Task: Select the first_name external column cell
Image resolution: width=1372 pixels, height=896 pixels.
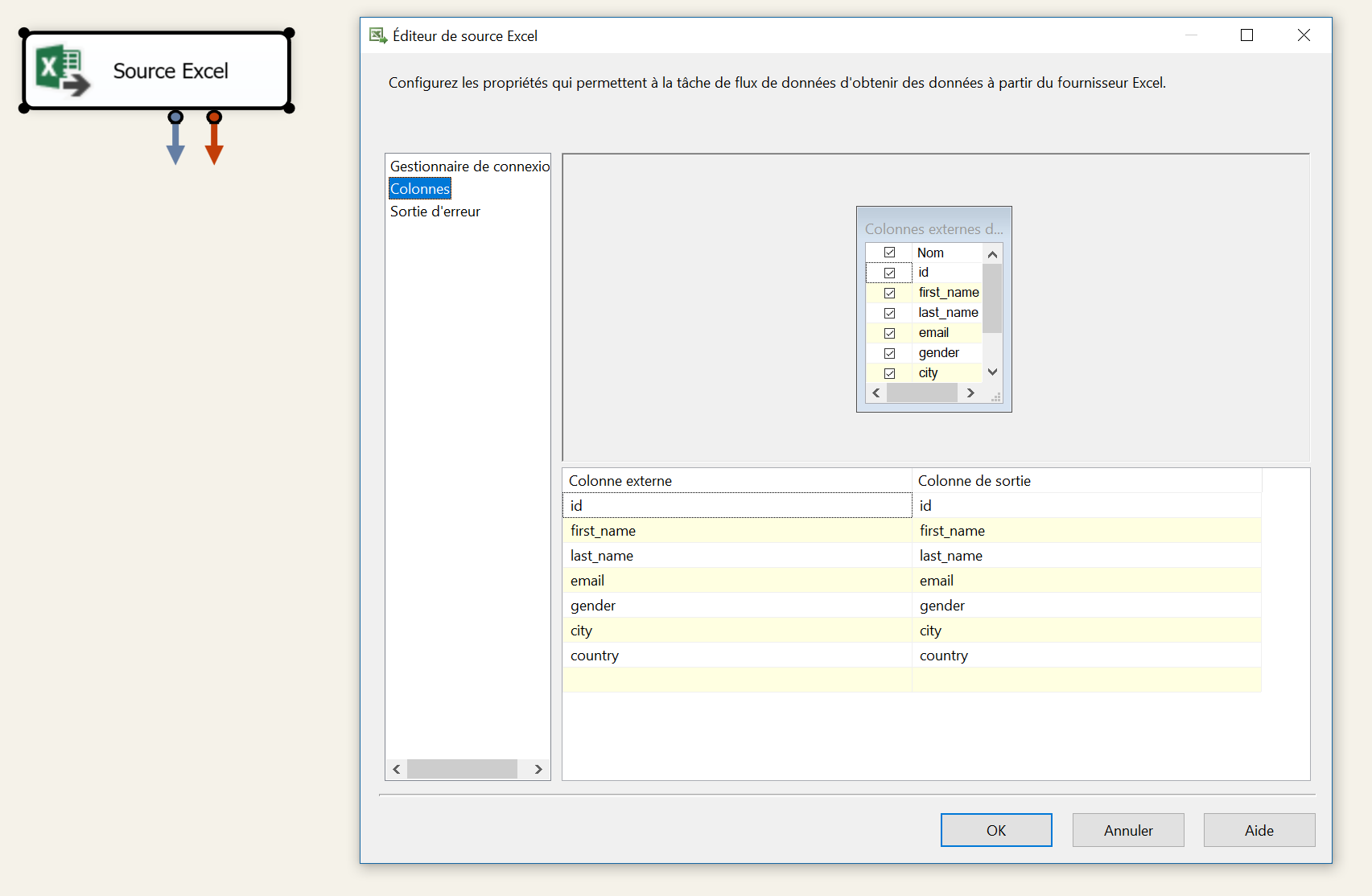Action: point(737,531)
